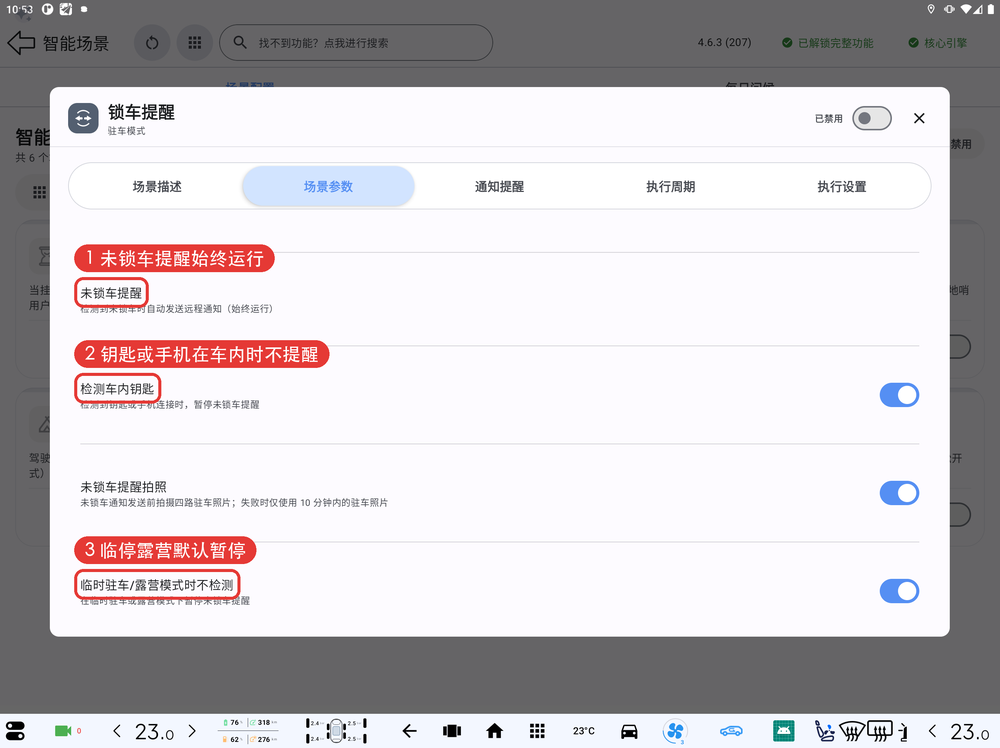The width and height of the screenshot is (1000, 748).
Task: Open the fan climate control icon
Action: (x=675, y=731)
